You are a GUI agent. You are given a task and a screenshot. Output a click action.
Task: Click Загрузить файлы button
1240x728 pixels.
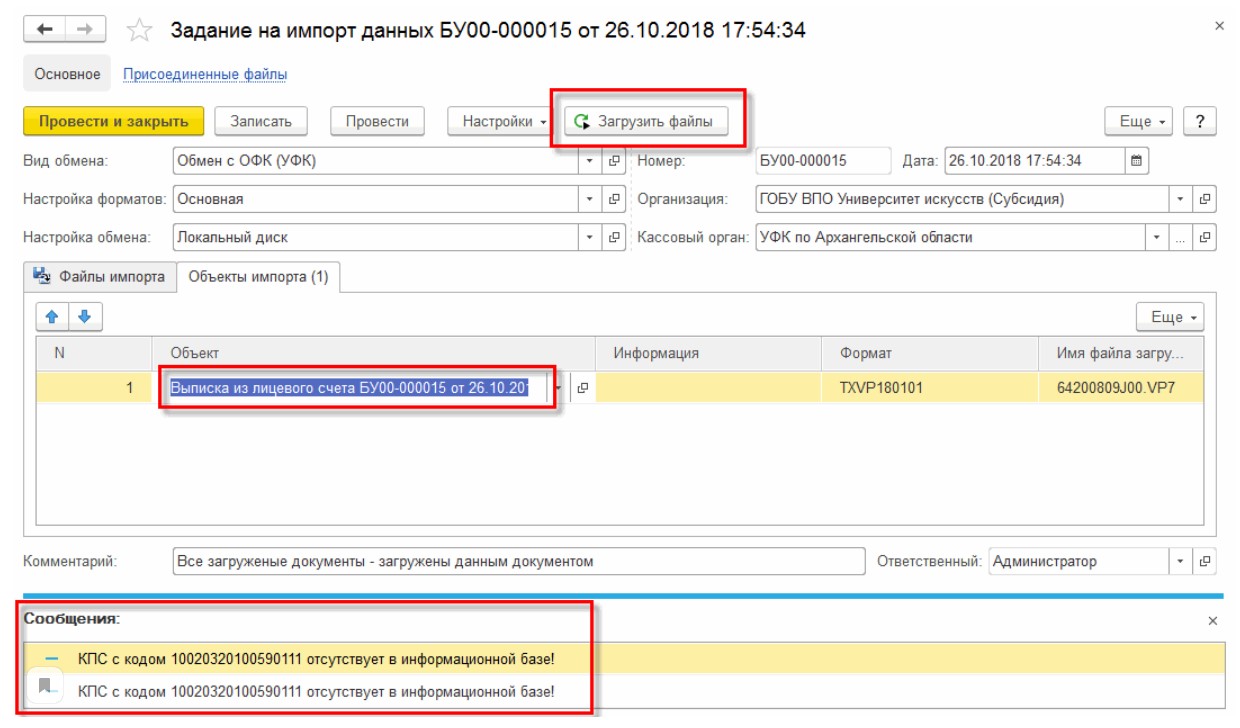646,121
